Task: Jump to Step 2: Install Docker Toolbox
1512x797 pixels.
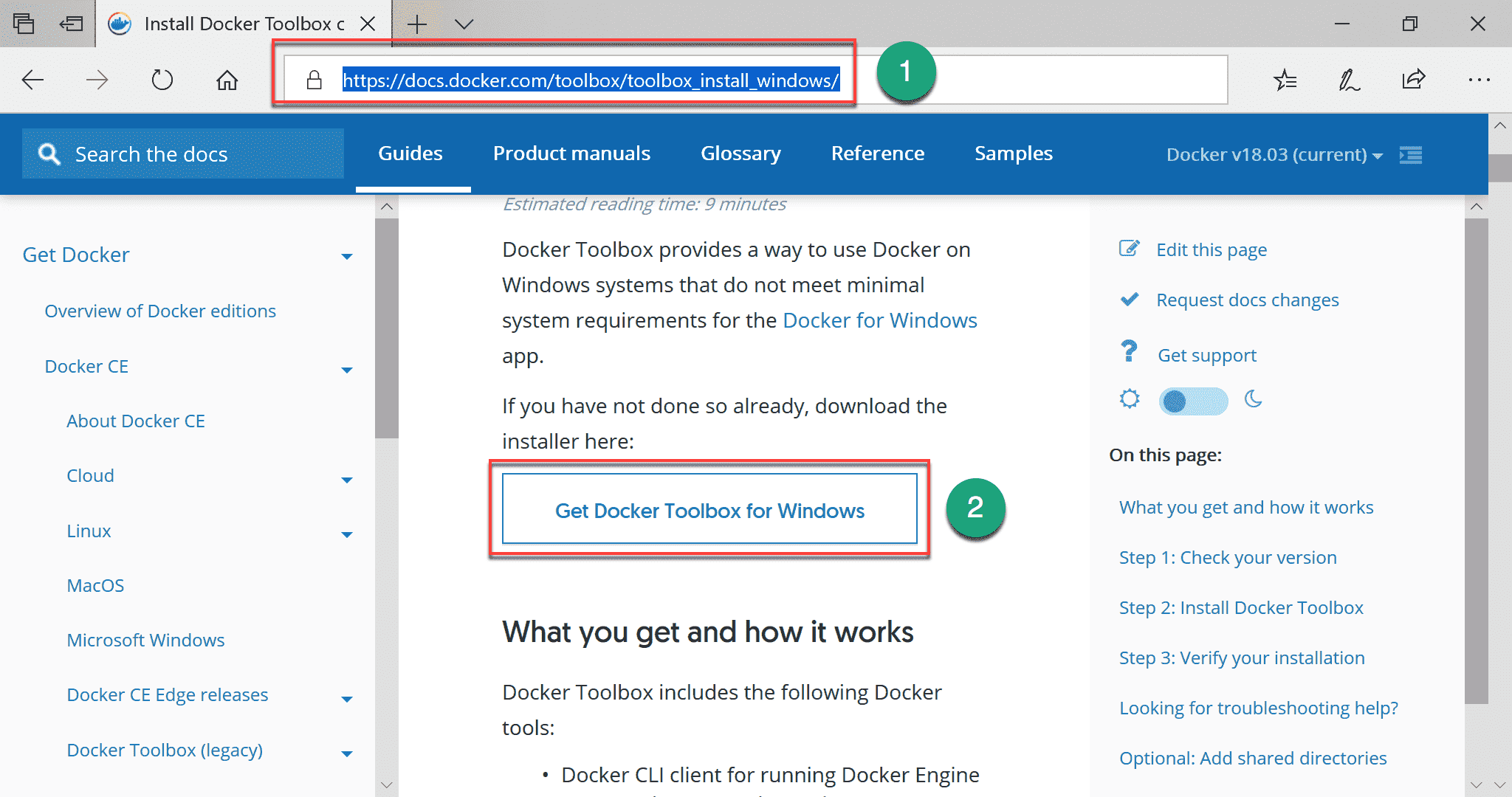Action: [1241, 607]
